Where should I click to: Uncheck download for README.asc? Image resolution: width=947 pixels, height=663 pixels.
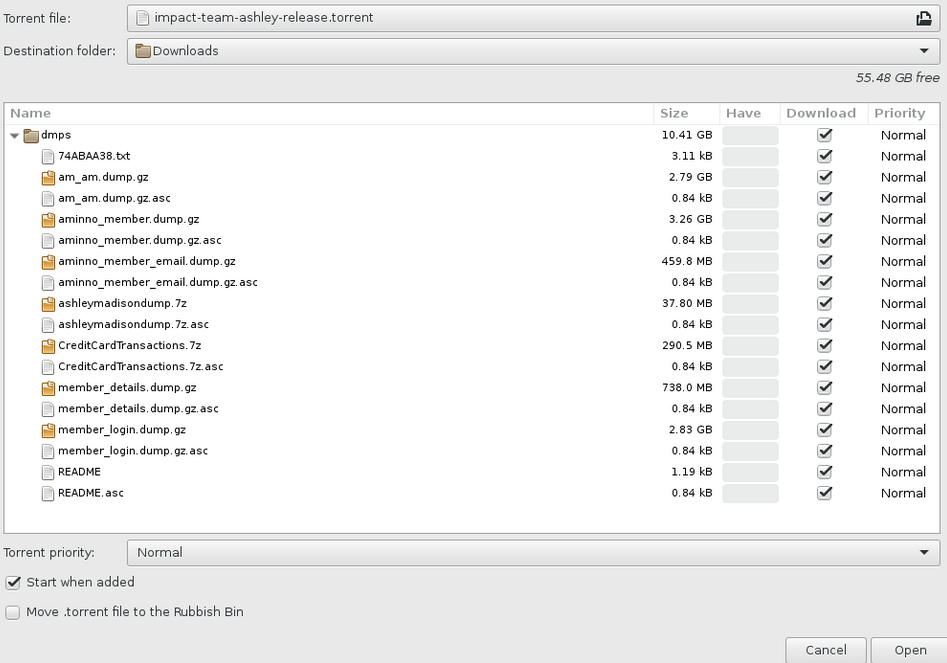coord(824,493)
